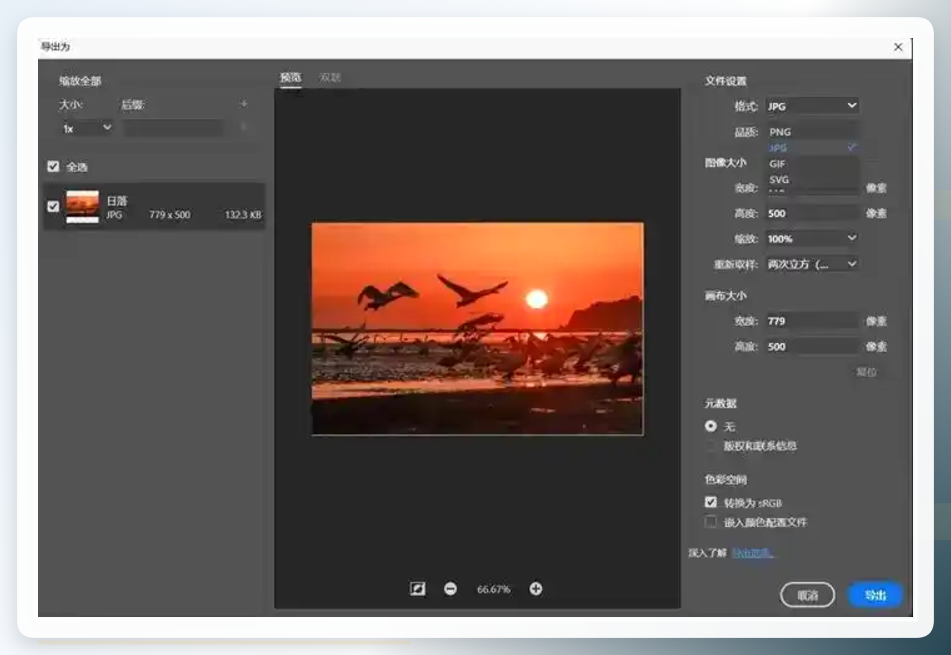Click the 66.67% zoom value
The image size is (951, 655).
coord(493,589)
